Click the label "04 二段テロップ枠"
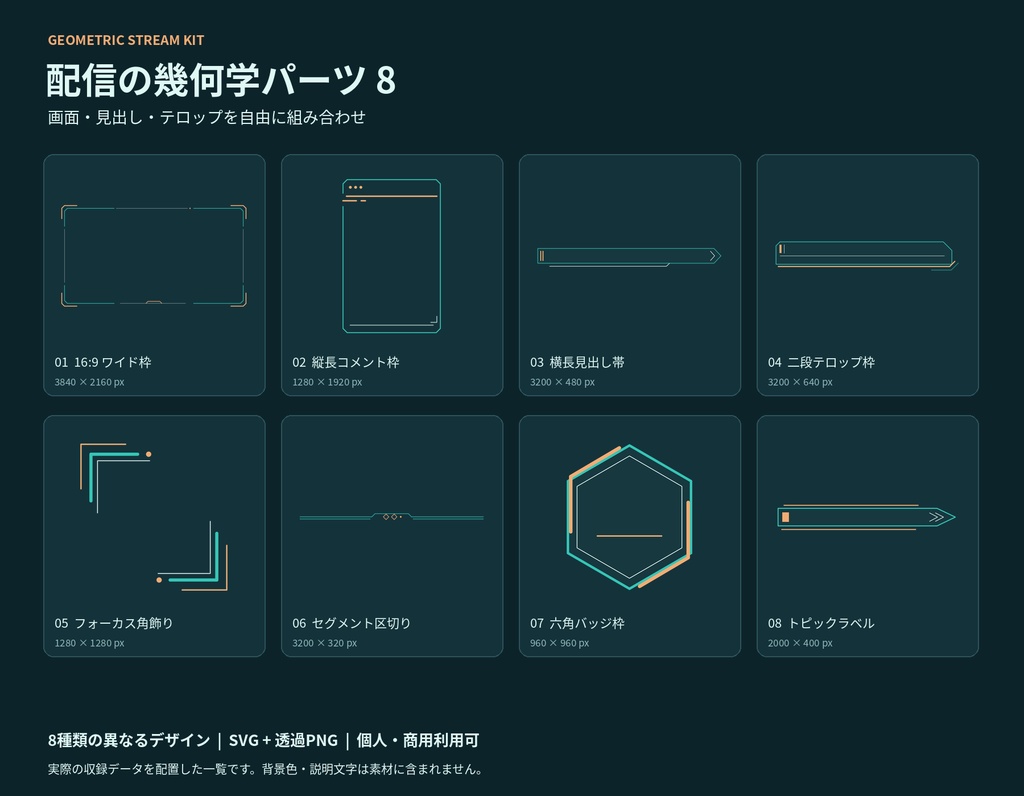This screenshot has width=1024, height=796. click(821, 362)
